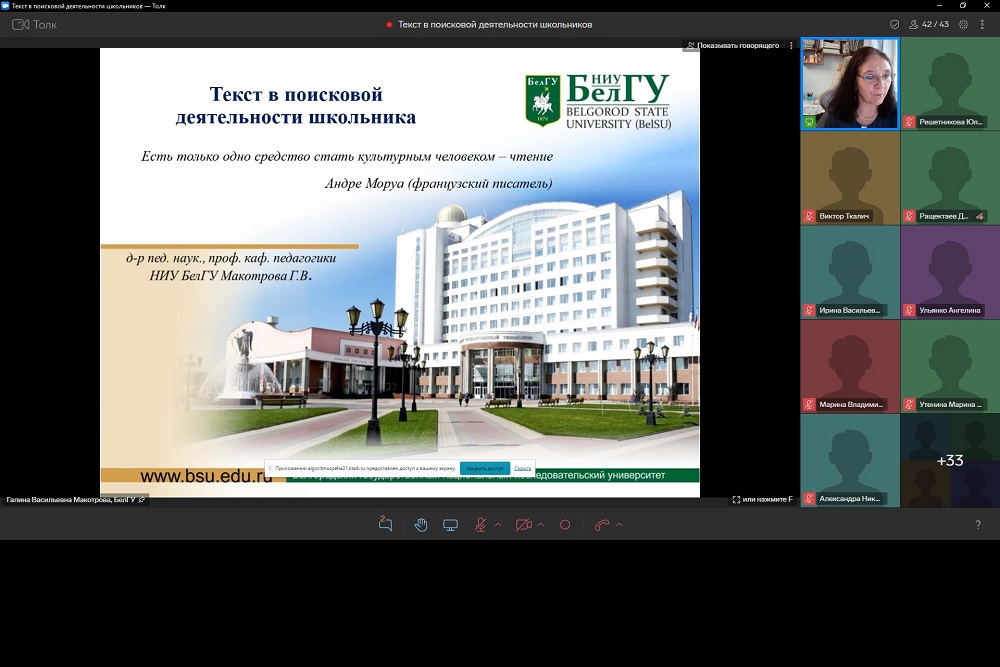Image resolution: width=1000 pixels, height=667 pixels.
Task: Turn on the camera
Action: coord(523,525)
